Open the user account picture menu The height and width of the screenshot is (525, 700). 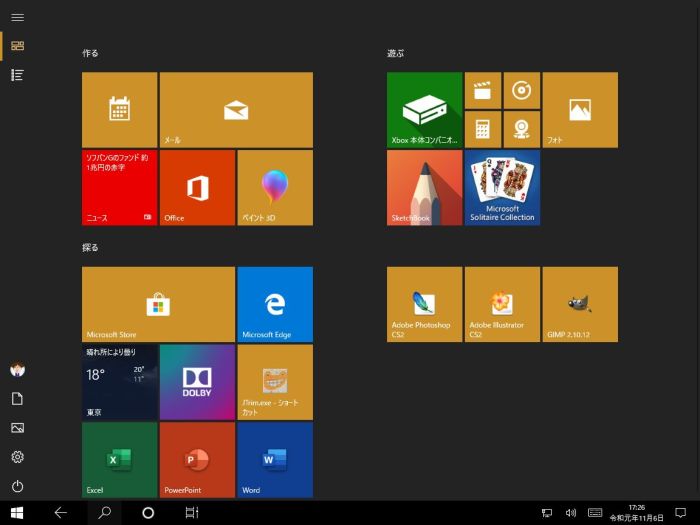click(x=17, y=370)
